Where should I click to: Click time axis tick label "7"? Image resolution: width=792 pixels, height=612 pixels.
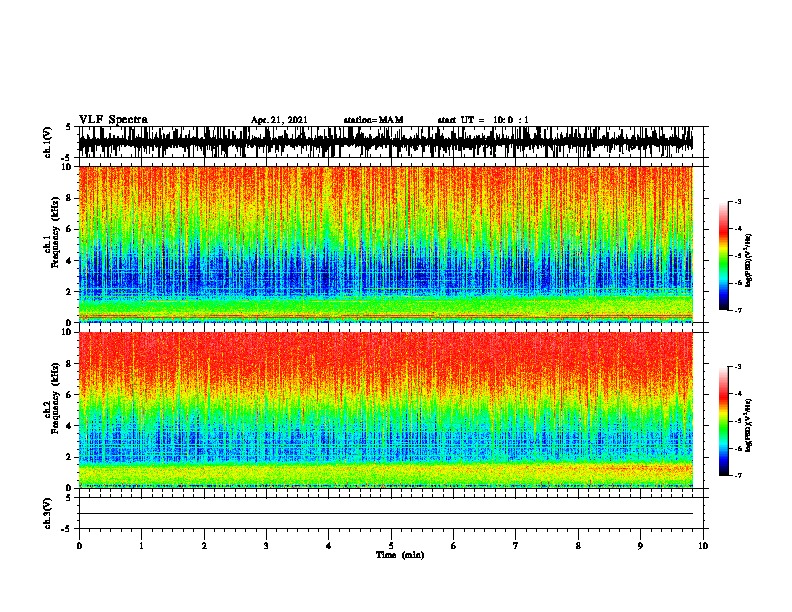click(516, 546)
